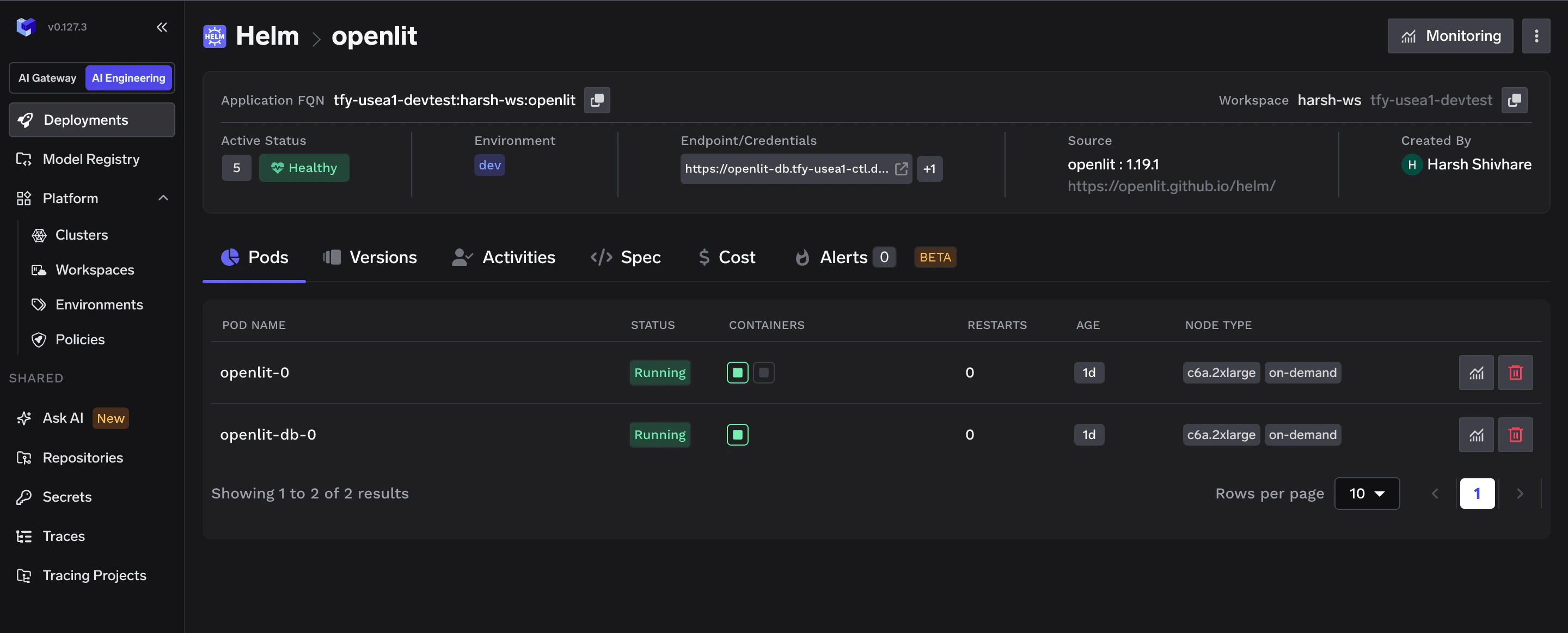Screen dimensions: 1568x633
Task: Switch to AI Gateway mode
Action: (x=47, y=78)
